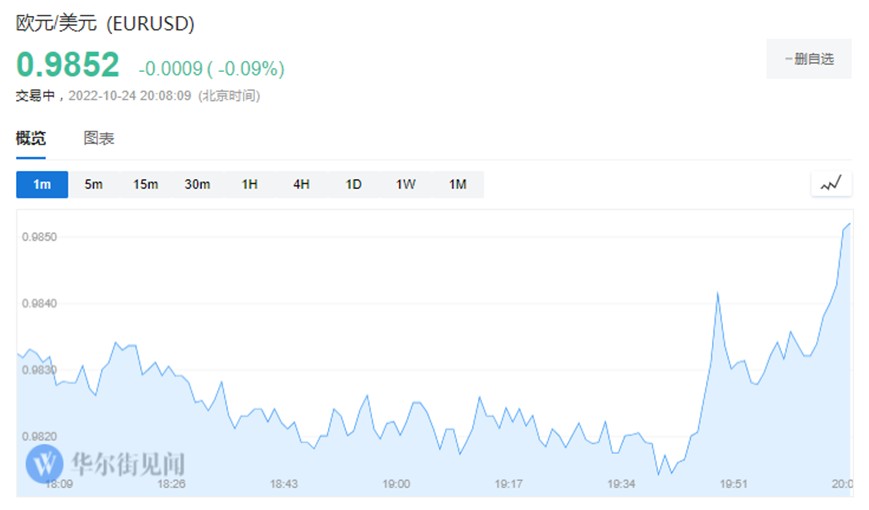Switch to the 概览 tab
The width and height of the screenshot is (869, 510).
(31, 139)
